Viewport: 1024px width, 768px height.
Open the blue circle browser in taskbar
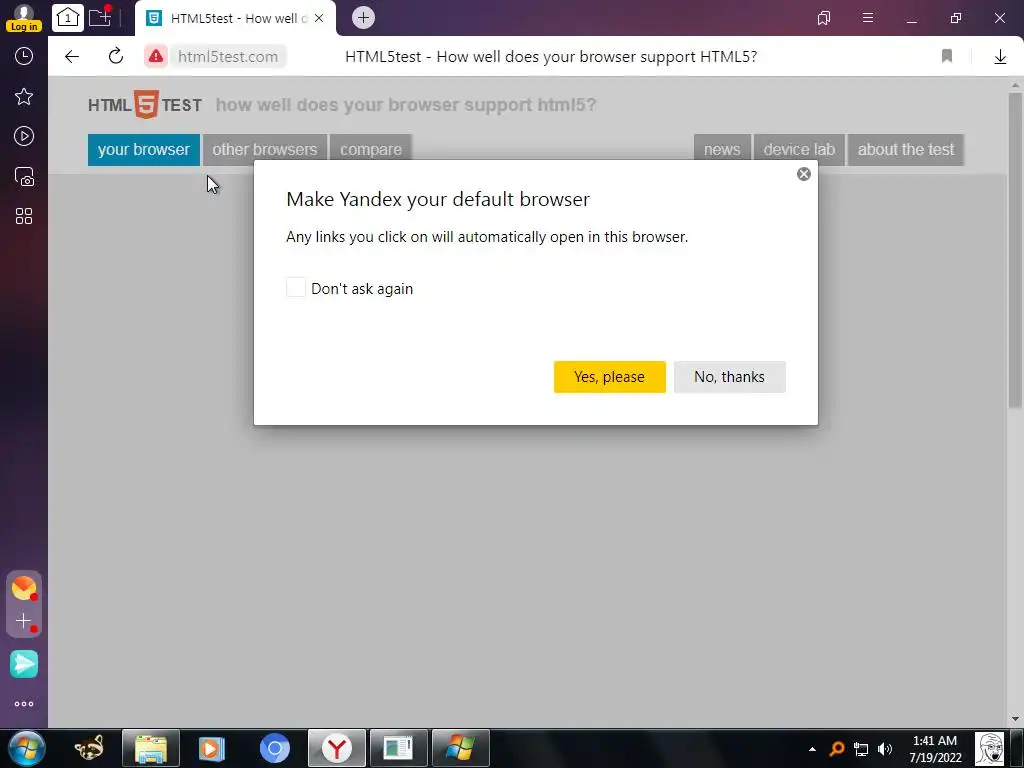tap(274, 748)
